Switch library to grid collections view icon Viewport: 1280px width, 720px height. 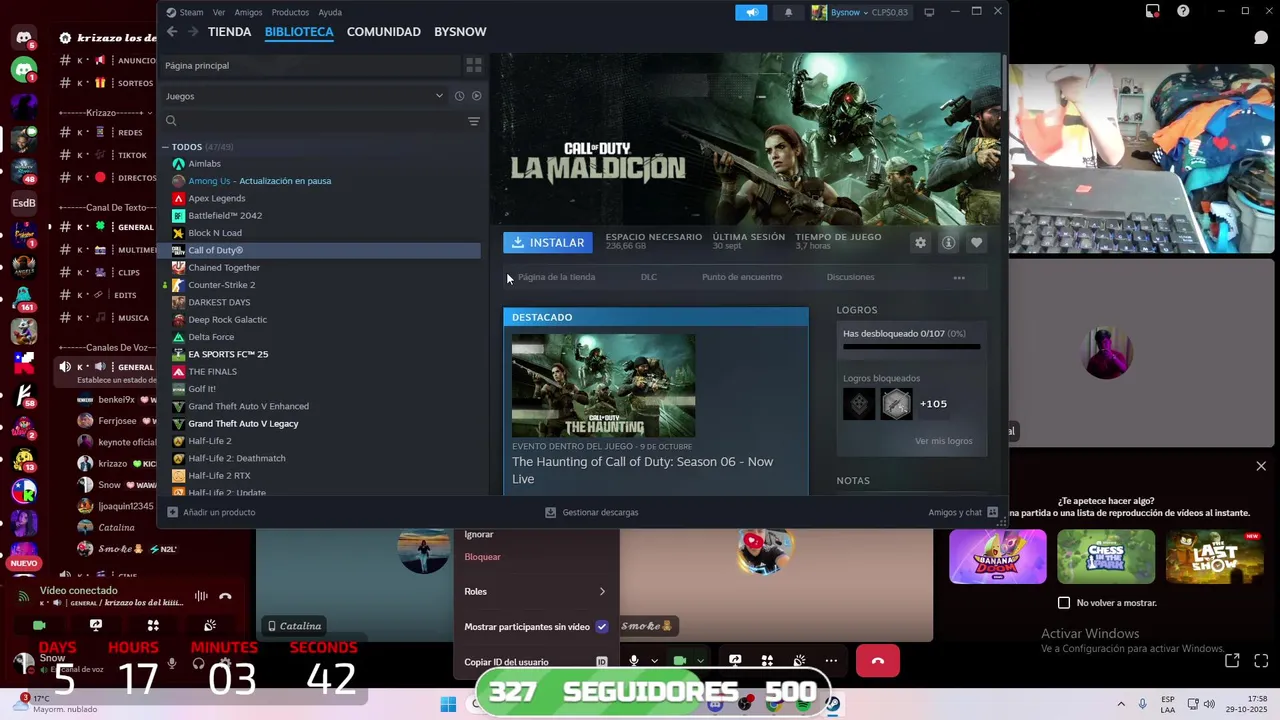tap(474, 65)
